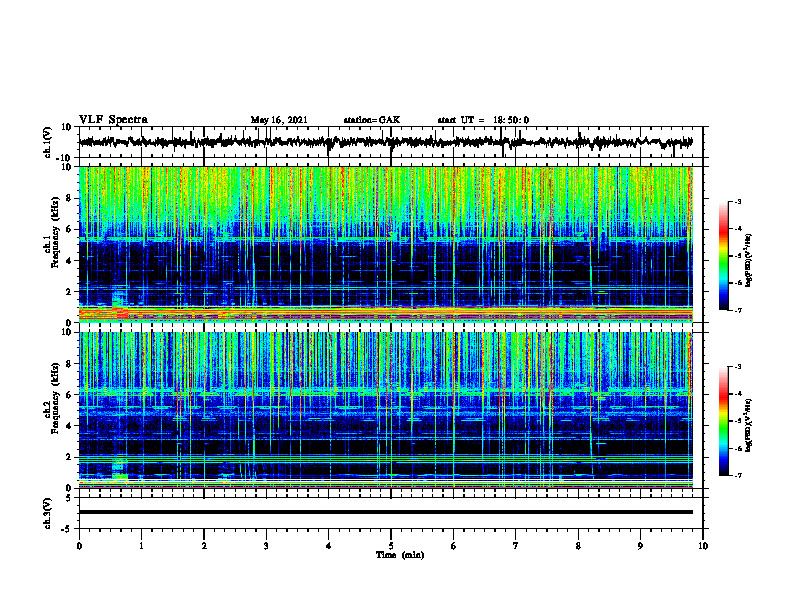
Task: Click the "8" kHz tick of ch.1 spectrogram
Action: [69, 198]
